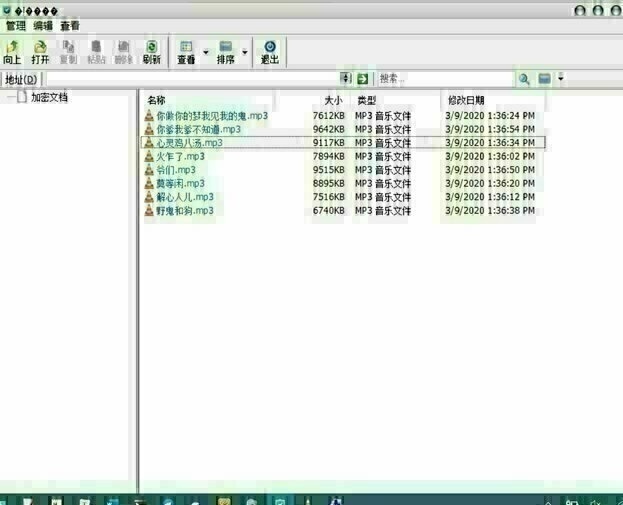Click the size cell 7612KB
The image size is (623, 505).
[x=329, y=116]
